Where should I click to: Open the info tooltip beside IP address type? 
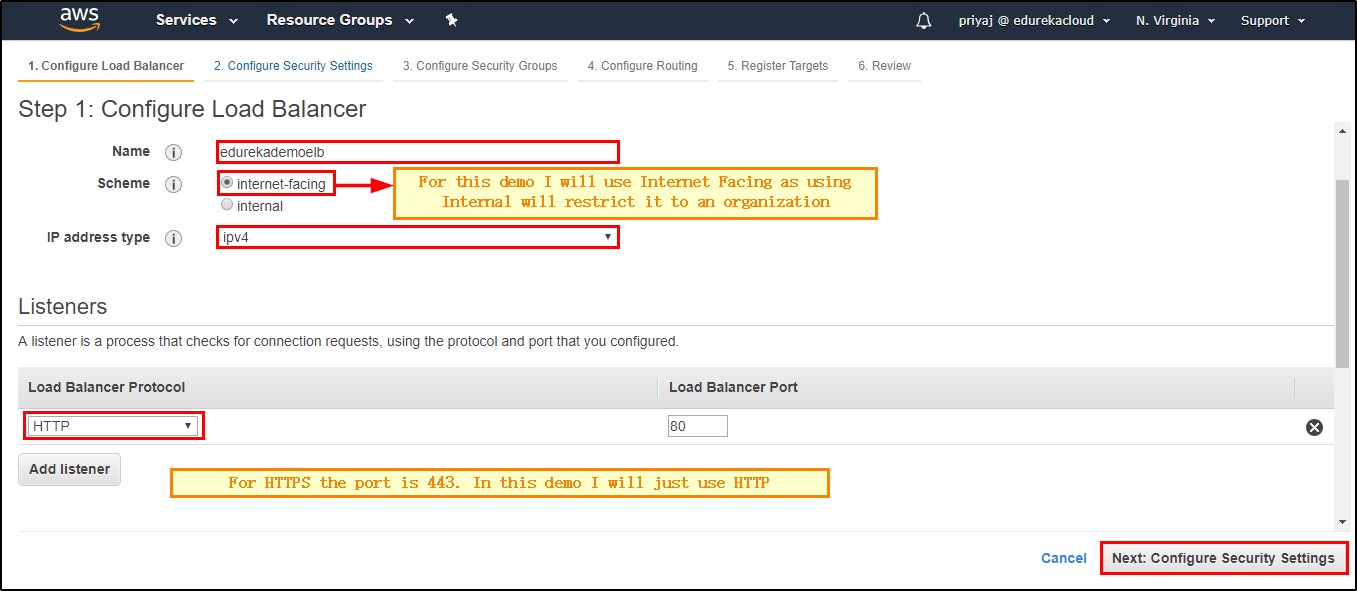tap(173, 237)
